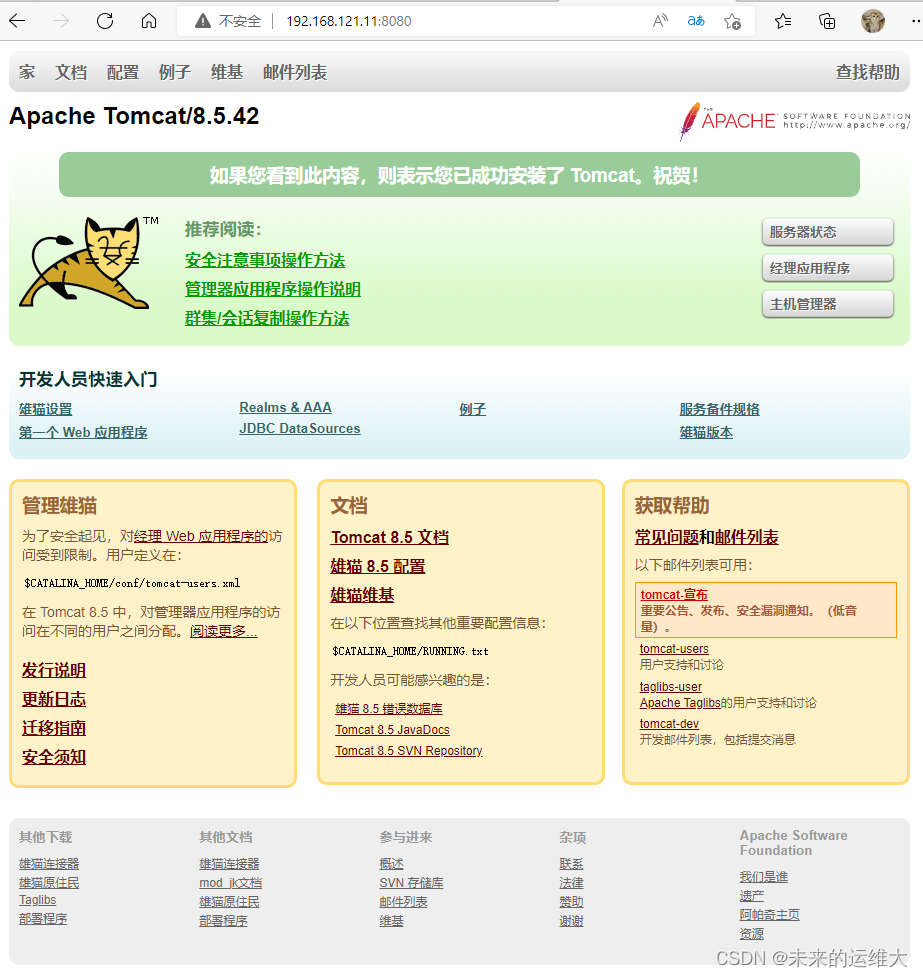Open the 邮件列表 navigation item
This screenshot has width=923, height=977.
pos(295,72)
